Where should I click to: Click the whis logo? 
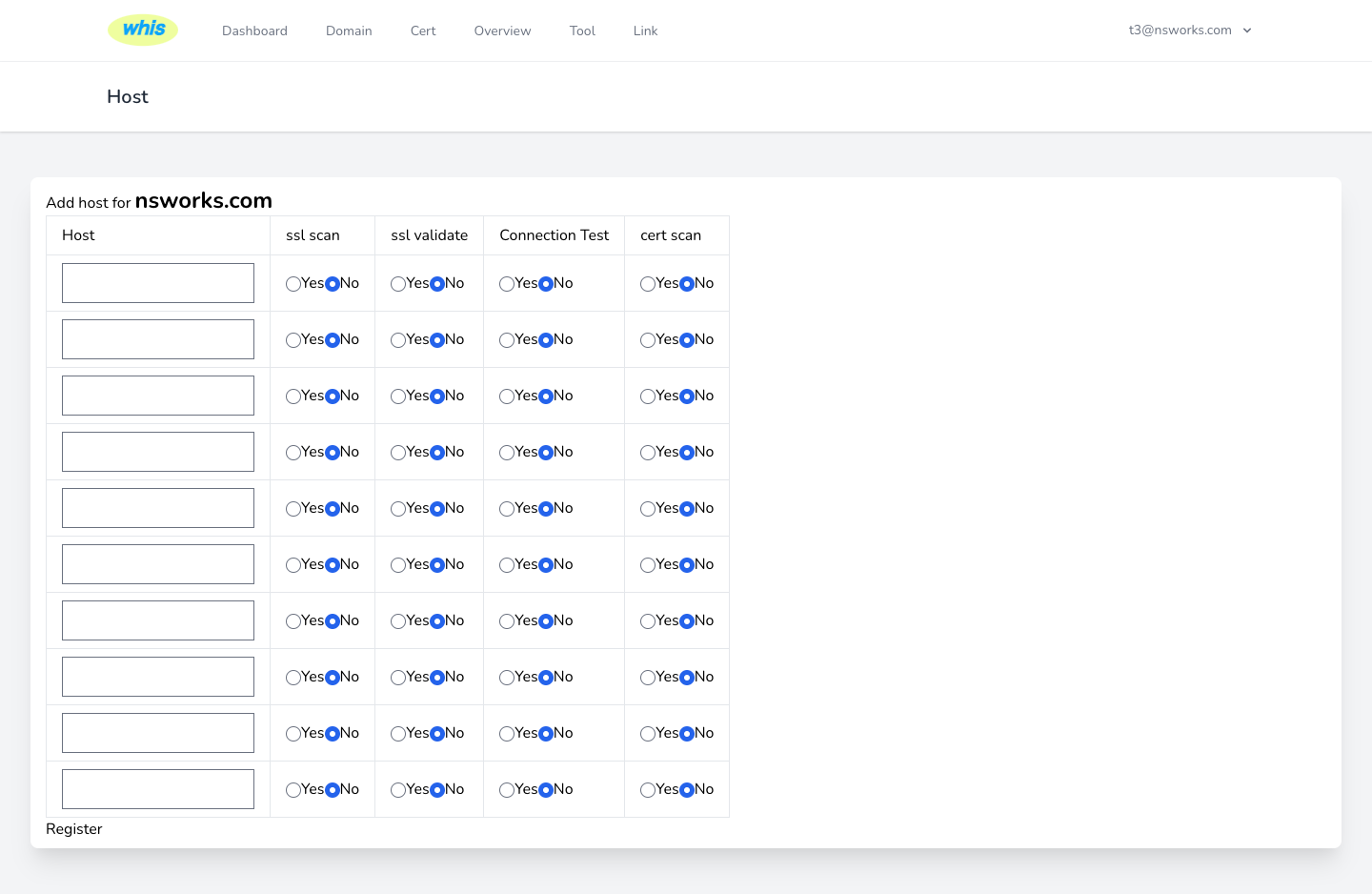click(x=143, y=30)
